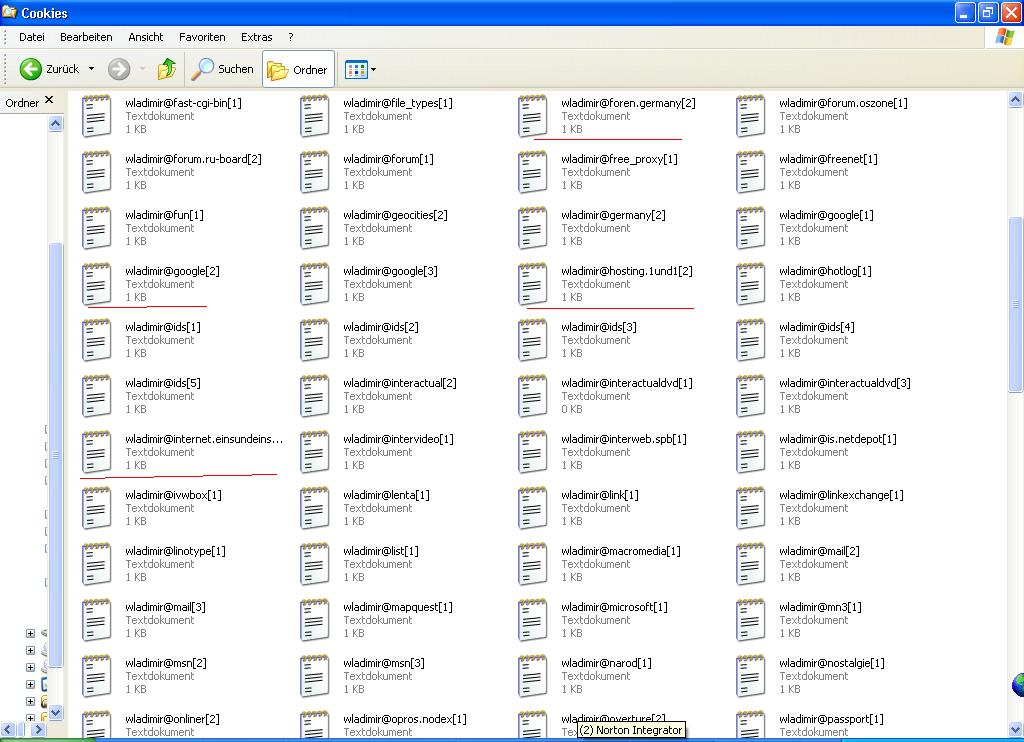1024x742 pixels.
Task: Select the wladimir@germany[2] file icon
Action: tap(532, 228)
